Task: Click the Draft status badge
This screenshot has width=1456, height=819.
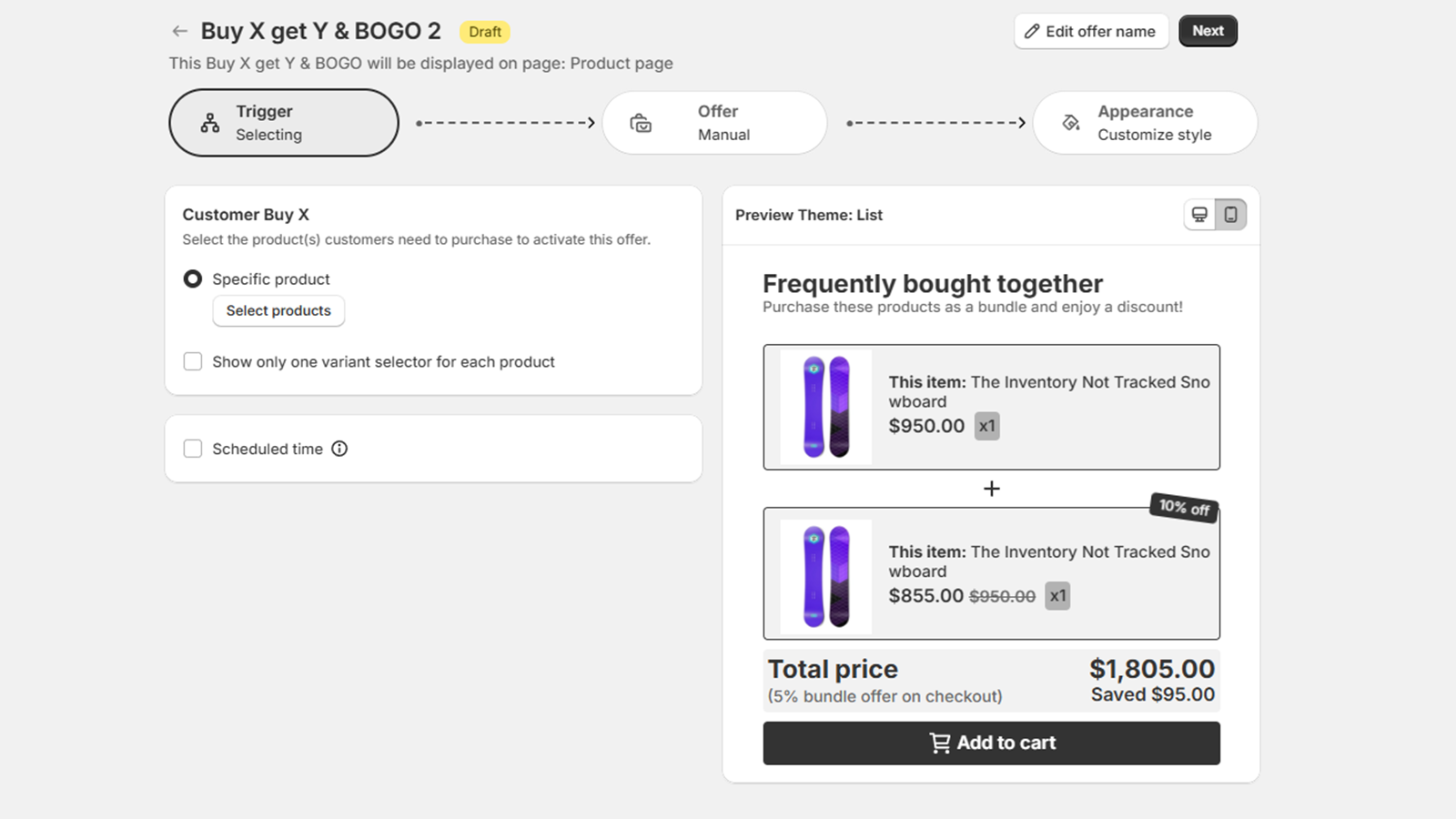Action: point(485,32)
